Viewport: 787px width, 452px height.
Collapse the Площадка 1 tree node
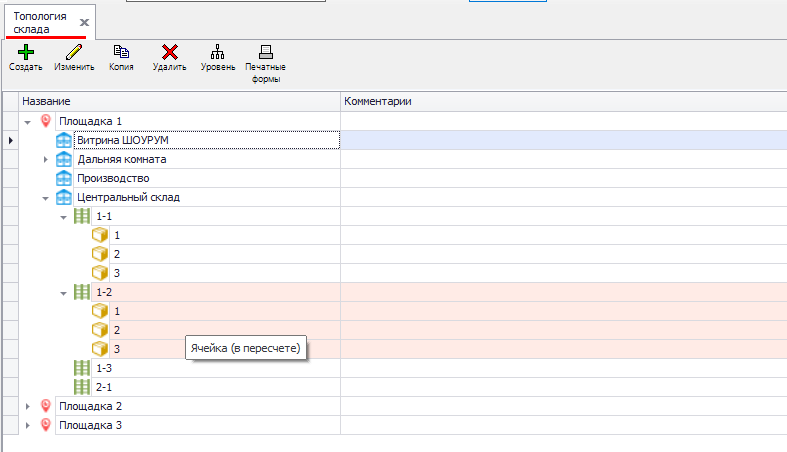[x=28, y=121]
